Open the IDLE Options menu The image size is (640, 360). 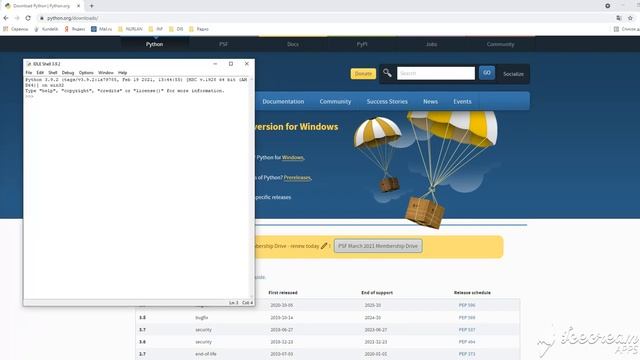86,73
